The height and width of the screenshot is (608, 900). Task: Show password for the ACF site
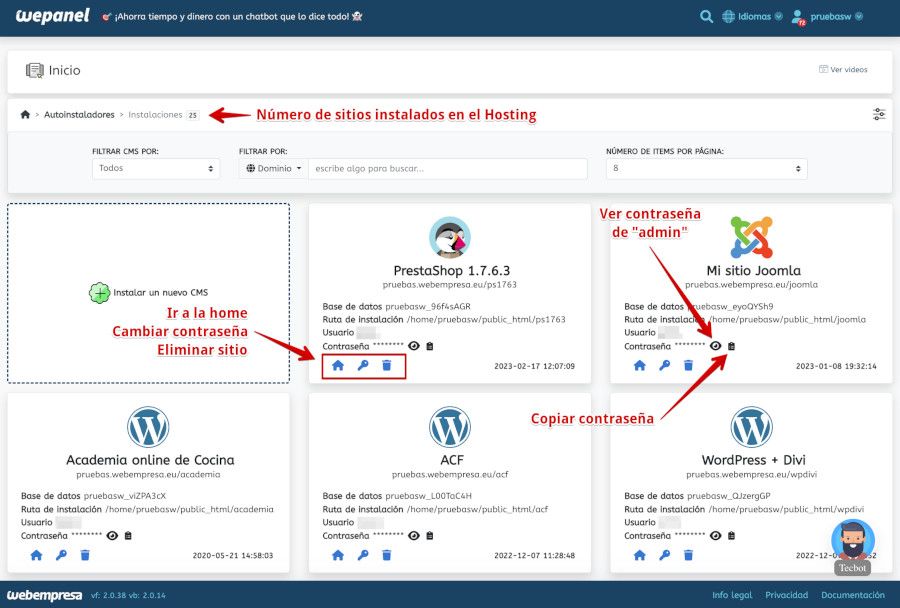point(414,535)
